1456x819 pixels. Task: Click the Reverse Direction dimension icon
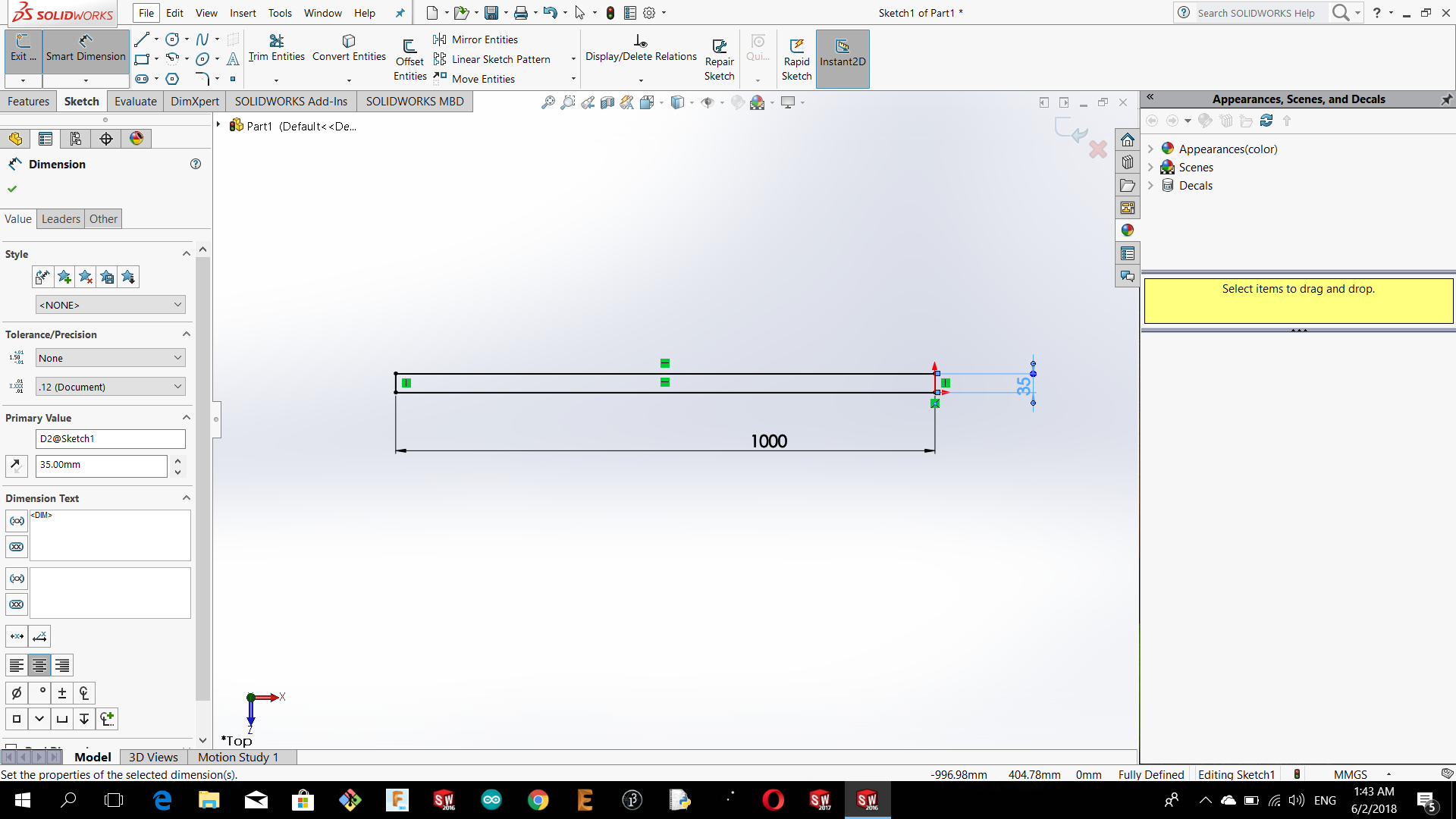point(17,466)
